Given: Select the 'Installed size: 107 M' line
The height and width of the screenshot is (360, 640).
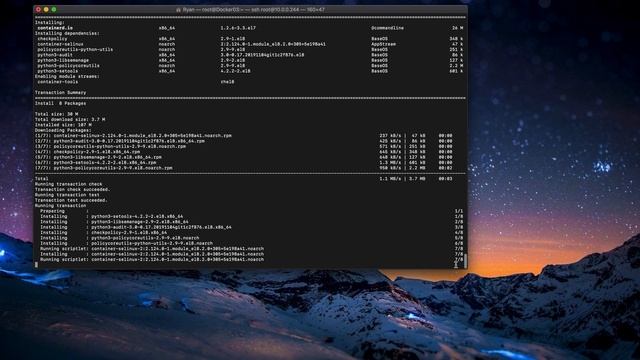Looking at the screenshot, I should tap(63, 125).
